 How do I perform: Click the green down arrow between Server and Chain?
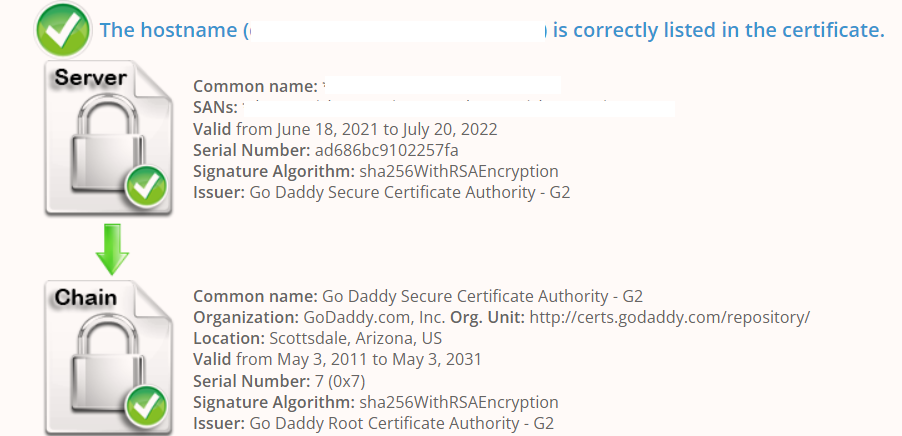112,251
